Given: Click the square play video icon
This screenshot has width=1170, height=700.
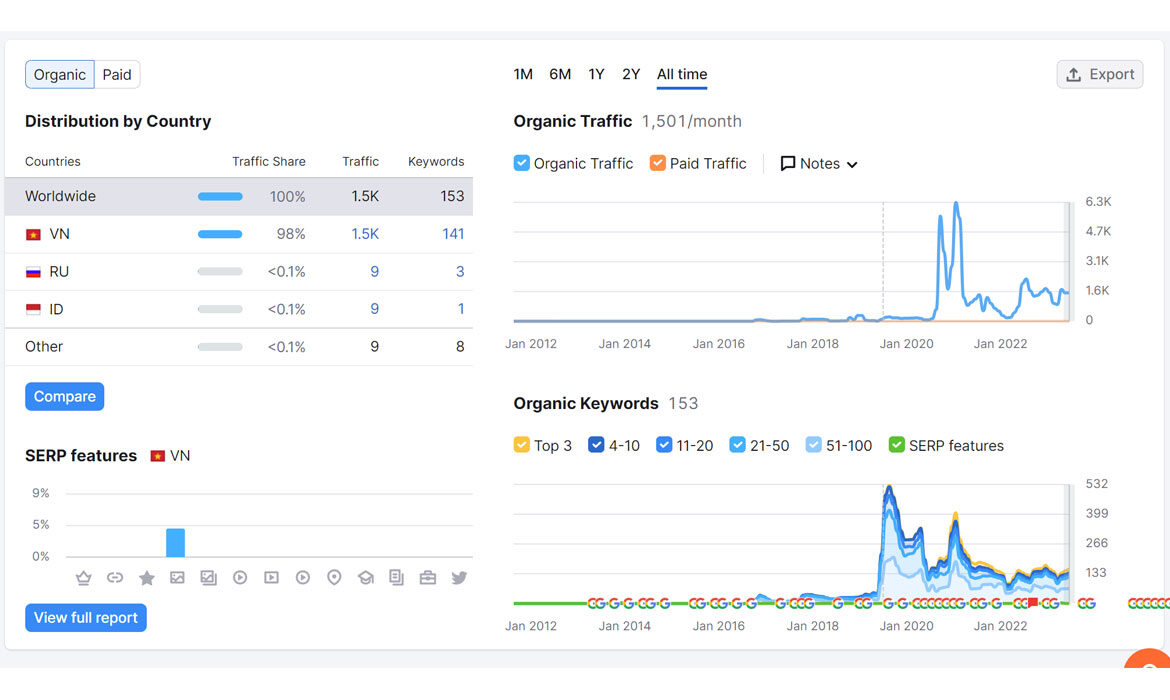Looking at the screenshot, I should [x=272, y=578].
